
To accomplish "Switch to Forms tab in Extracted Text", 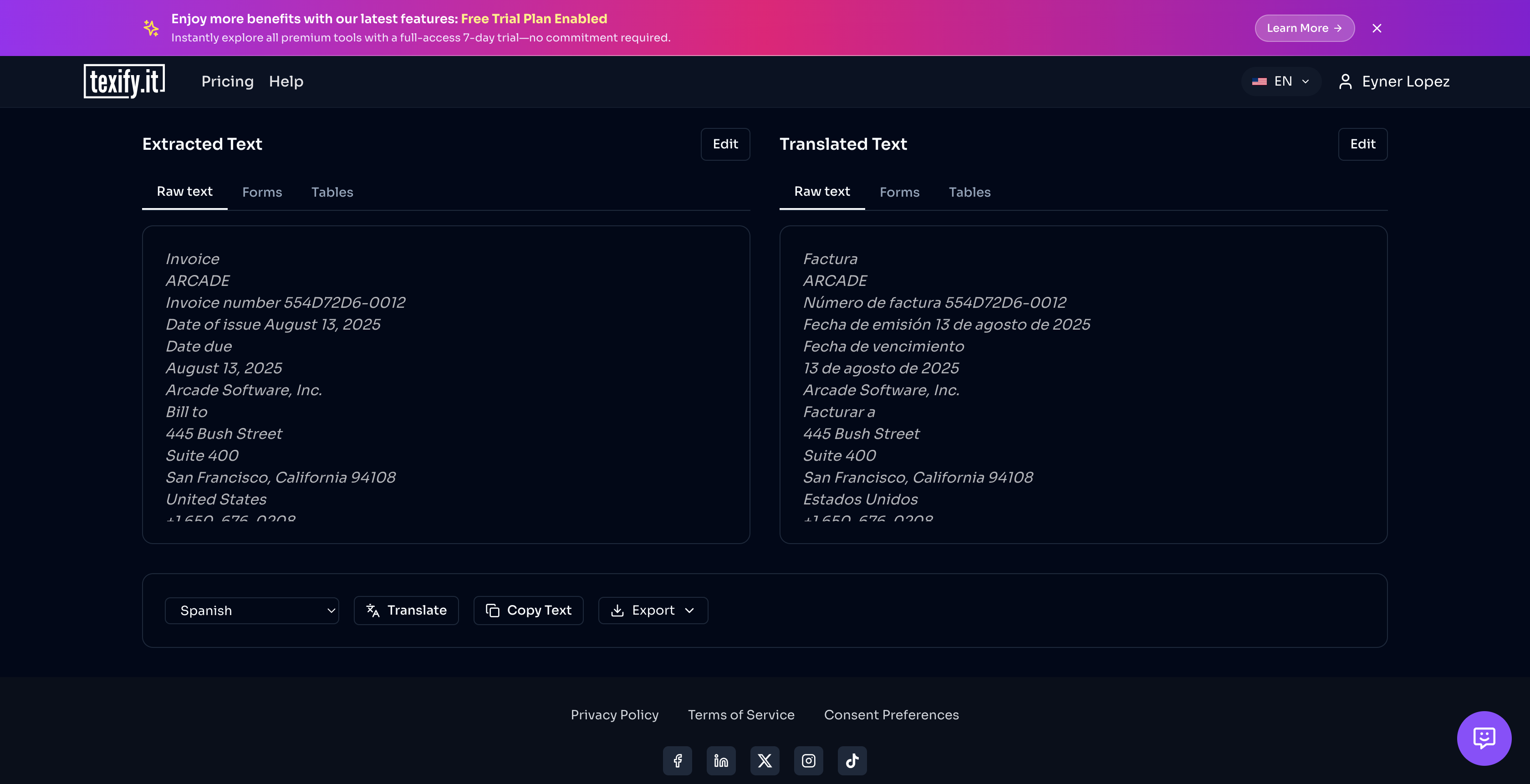I will pos(262,193).
